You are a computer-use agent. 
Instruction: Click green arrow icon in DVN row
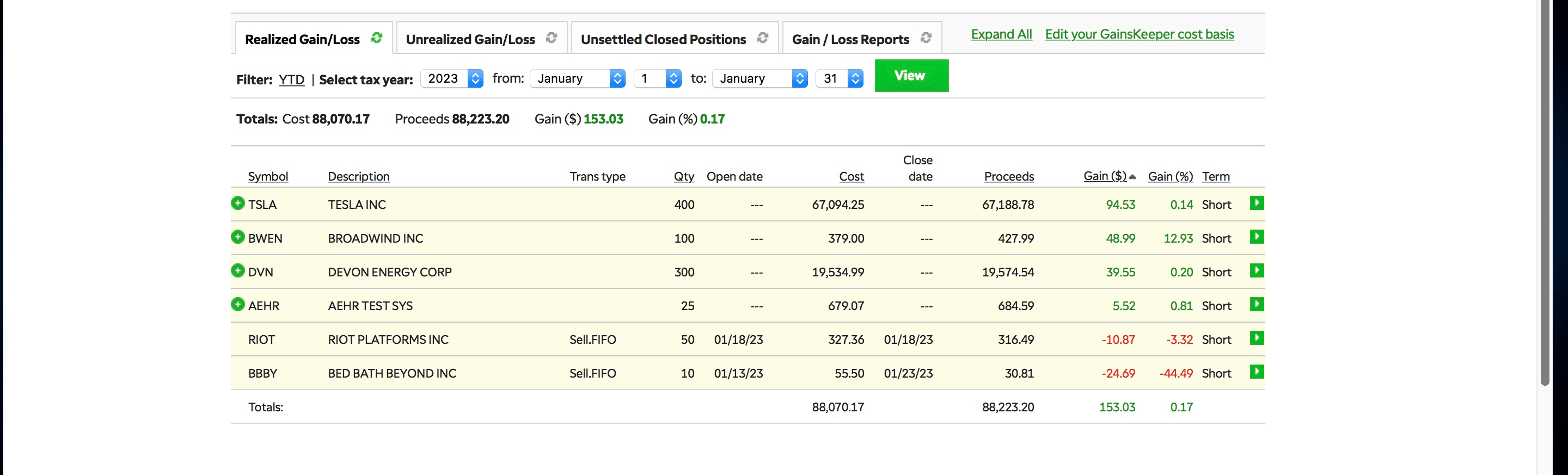tap(1257, 270)
